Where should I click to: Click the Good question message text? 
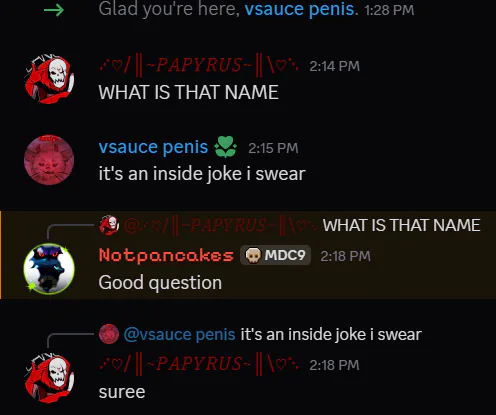[x=160, y=283]
